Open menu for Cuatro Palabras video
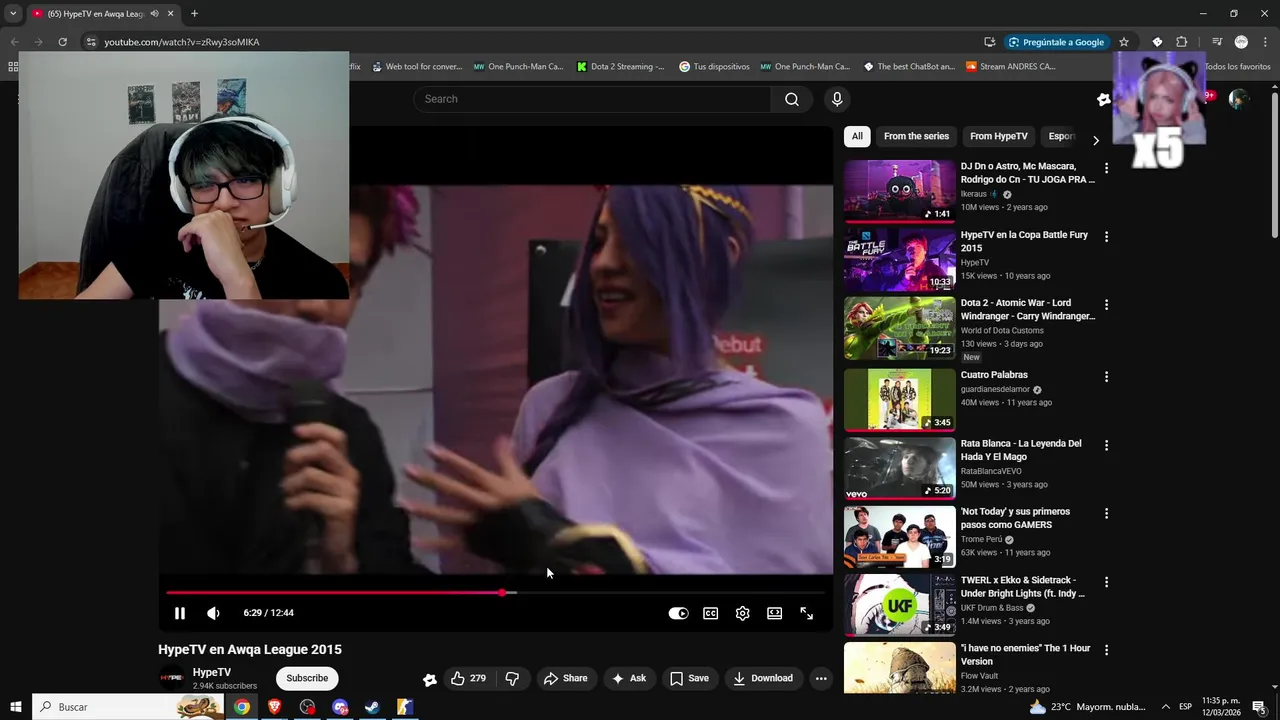The image size is (1280, 720). [x=1106, y=377]
